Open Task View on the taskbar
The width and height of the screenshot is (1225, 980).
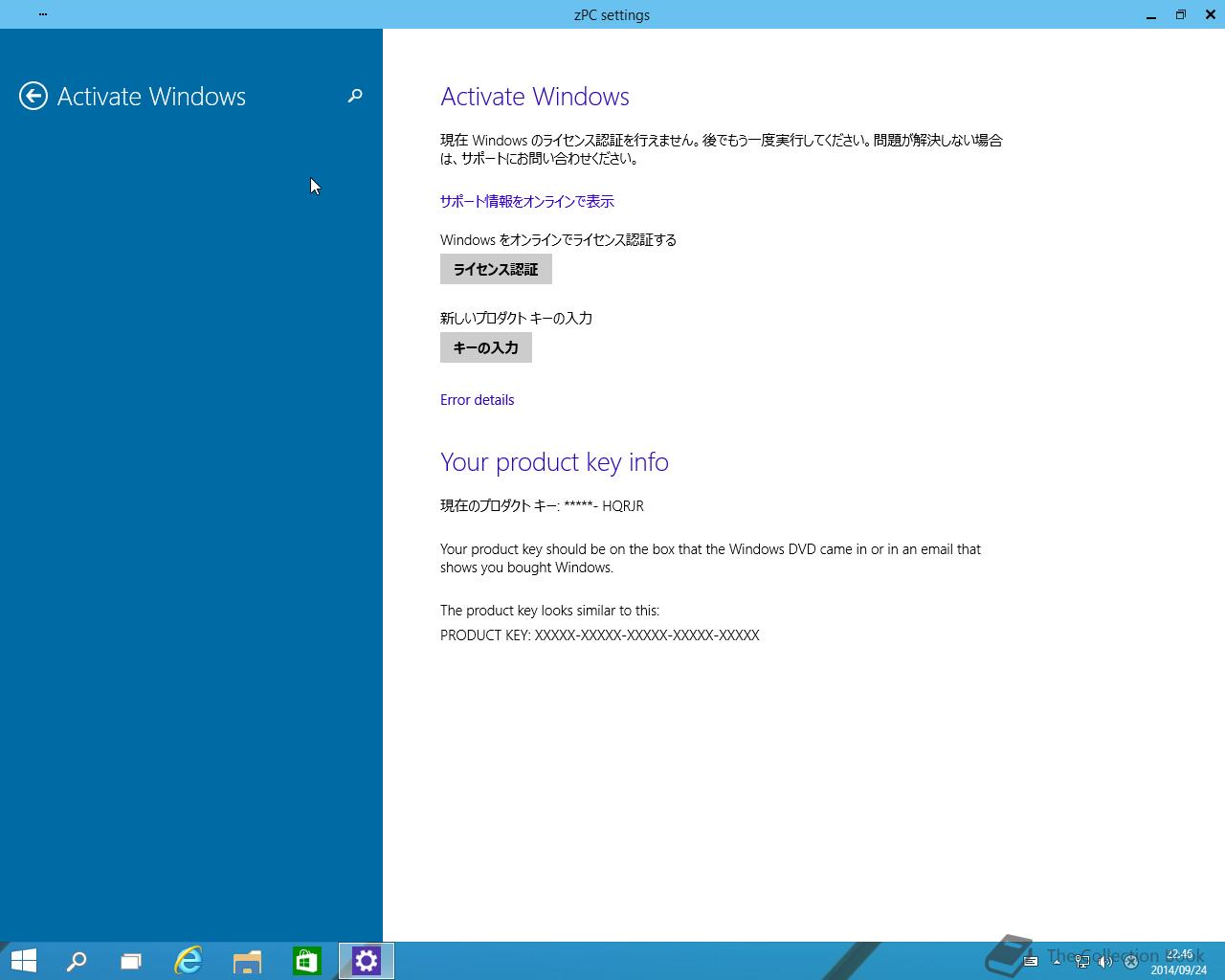[x=131, y=961]
